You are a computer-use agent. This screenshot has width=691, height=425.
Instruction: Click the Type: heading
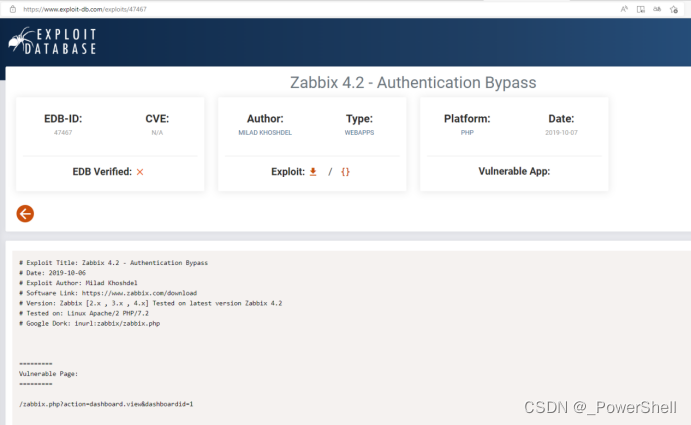coord(359,119)
